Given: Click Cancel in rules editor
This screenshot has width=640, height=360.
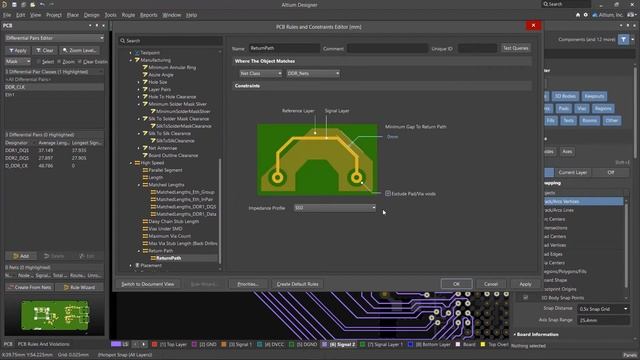Looking at the screenshot, I should (491, 284).
